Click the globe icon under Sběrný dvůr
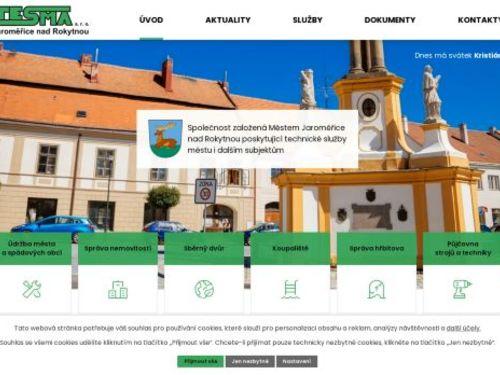 tap(204, 289)
